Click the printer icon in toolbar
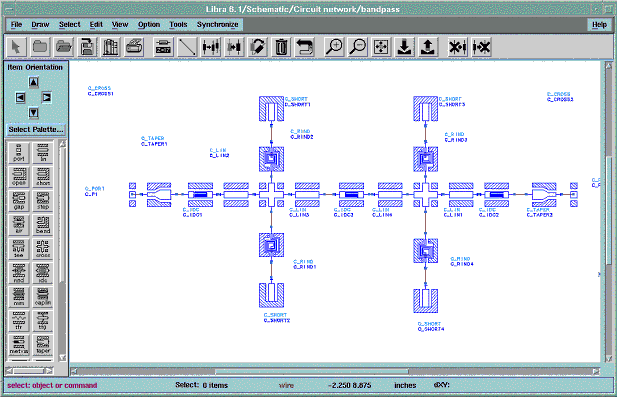The width and height of the screenshot is (617, 397). pyautogui.click(x=134, y=47)
